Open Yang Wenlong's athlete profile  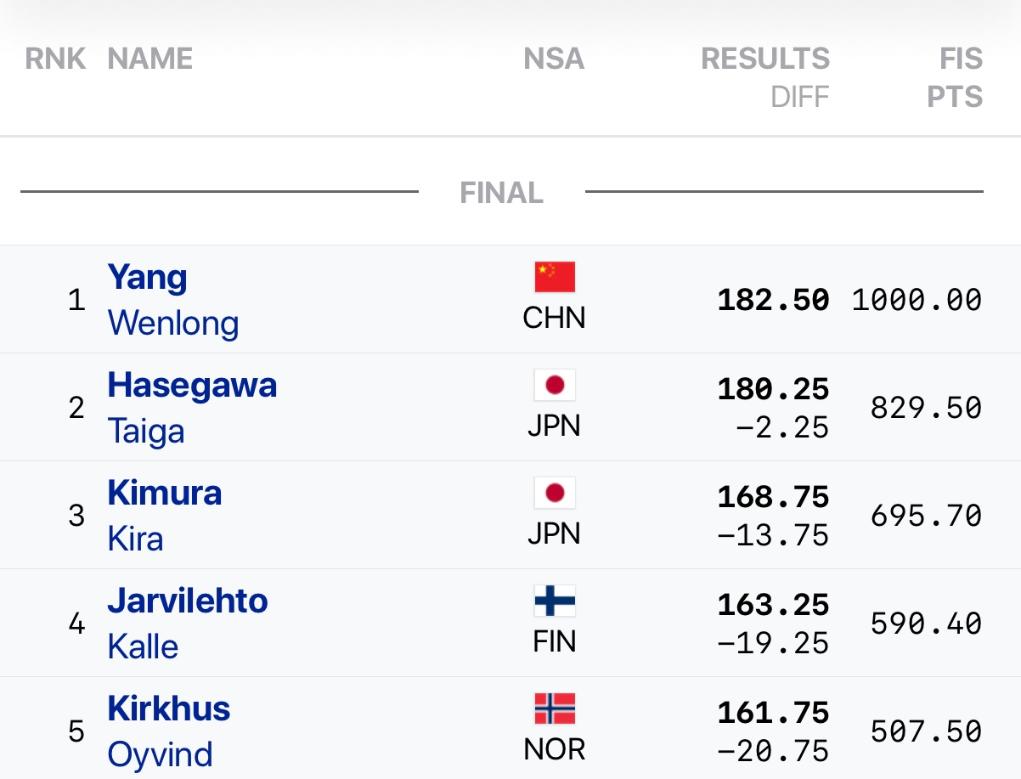pyautogui.click(x=173, y=300)
